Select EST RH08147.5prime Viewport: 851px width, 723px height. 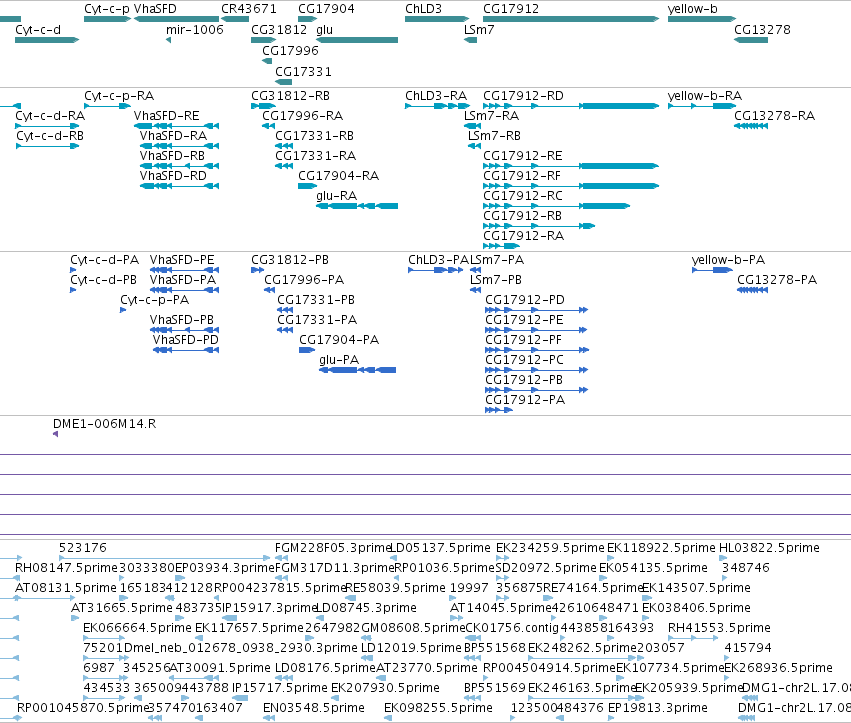pos(66,568)
